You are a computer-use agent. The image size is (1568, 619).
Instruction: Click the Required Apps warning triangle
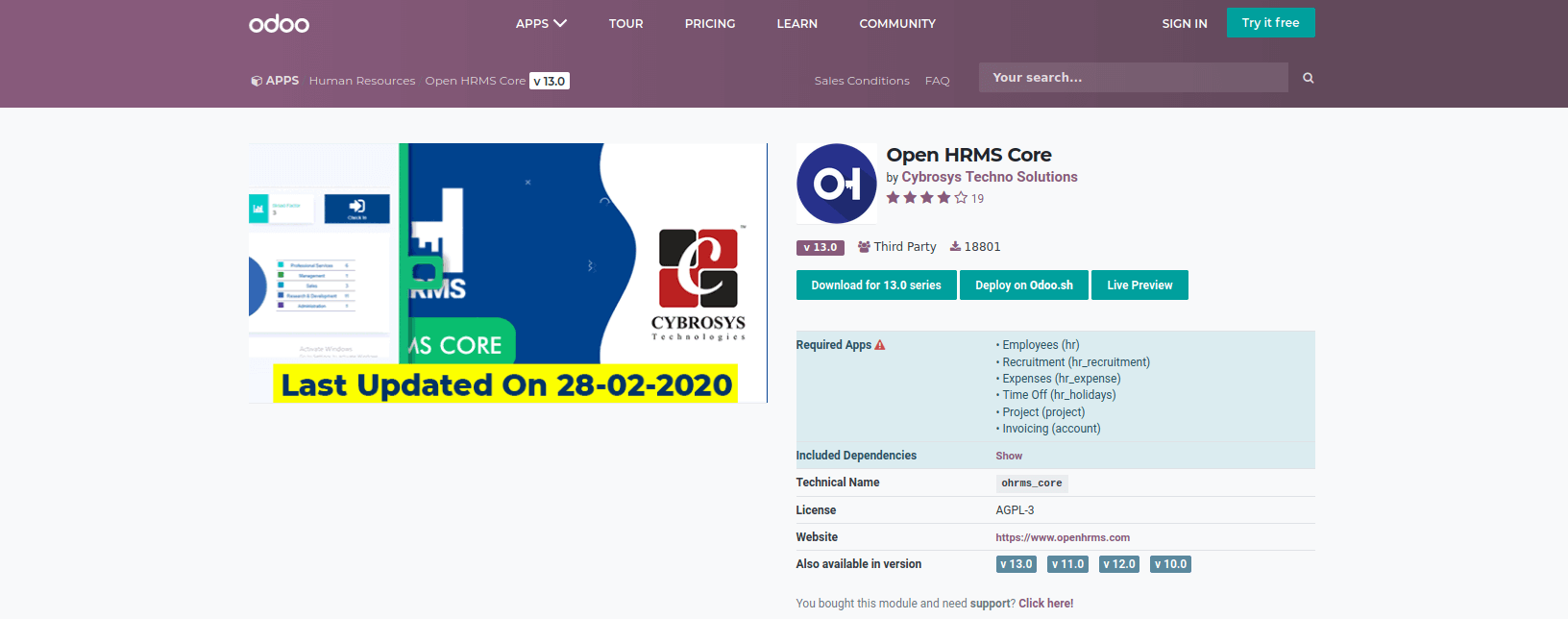click(880, 344)
